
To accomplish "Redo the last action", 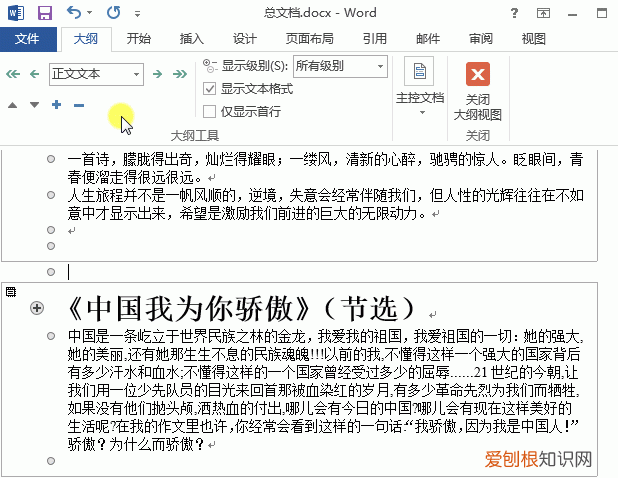I will (x=114, y=13).
